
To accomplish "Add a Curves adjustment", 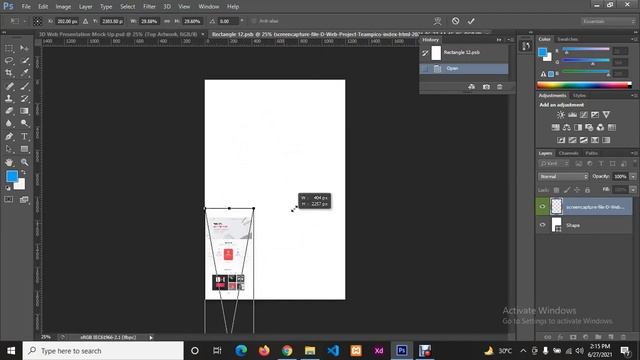I will click(x=584, y=115).
